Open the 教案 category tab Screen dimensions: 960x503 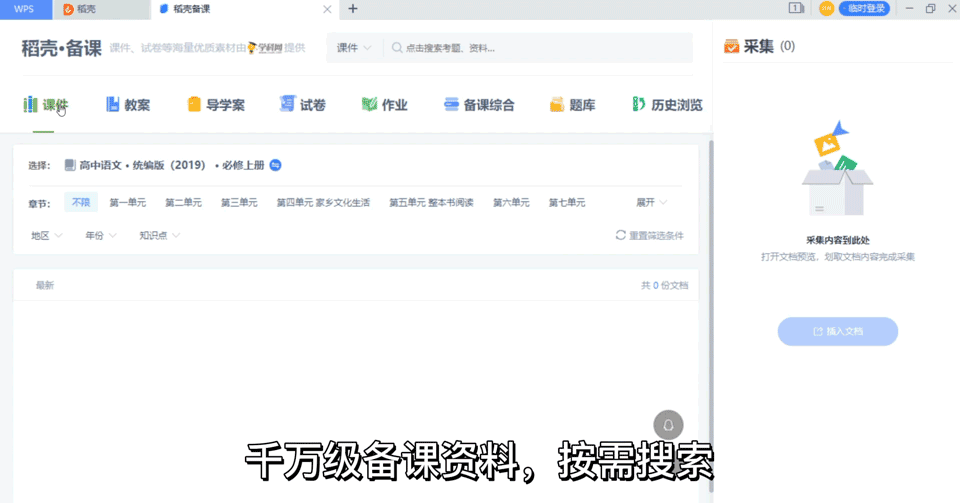coord(128,105)
